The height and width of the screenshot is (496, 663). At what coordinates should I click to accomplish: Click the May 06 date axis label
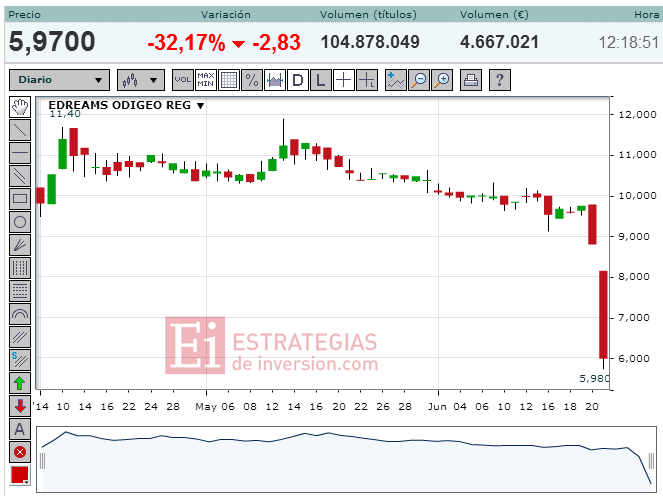pos(215,406)
